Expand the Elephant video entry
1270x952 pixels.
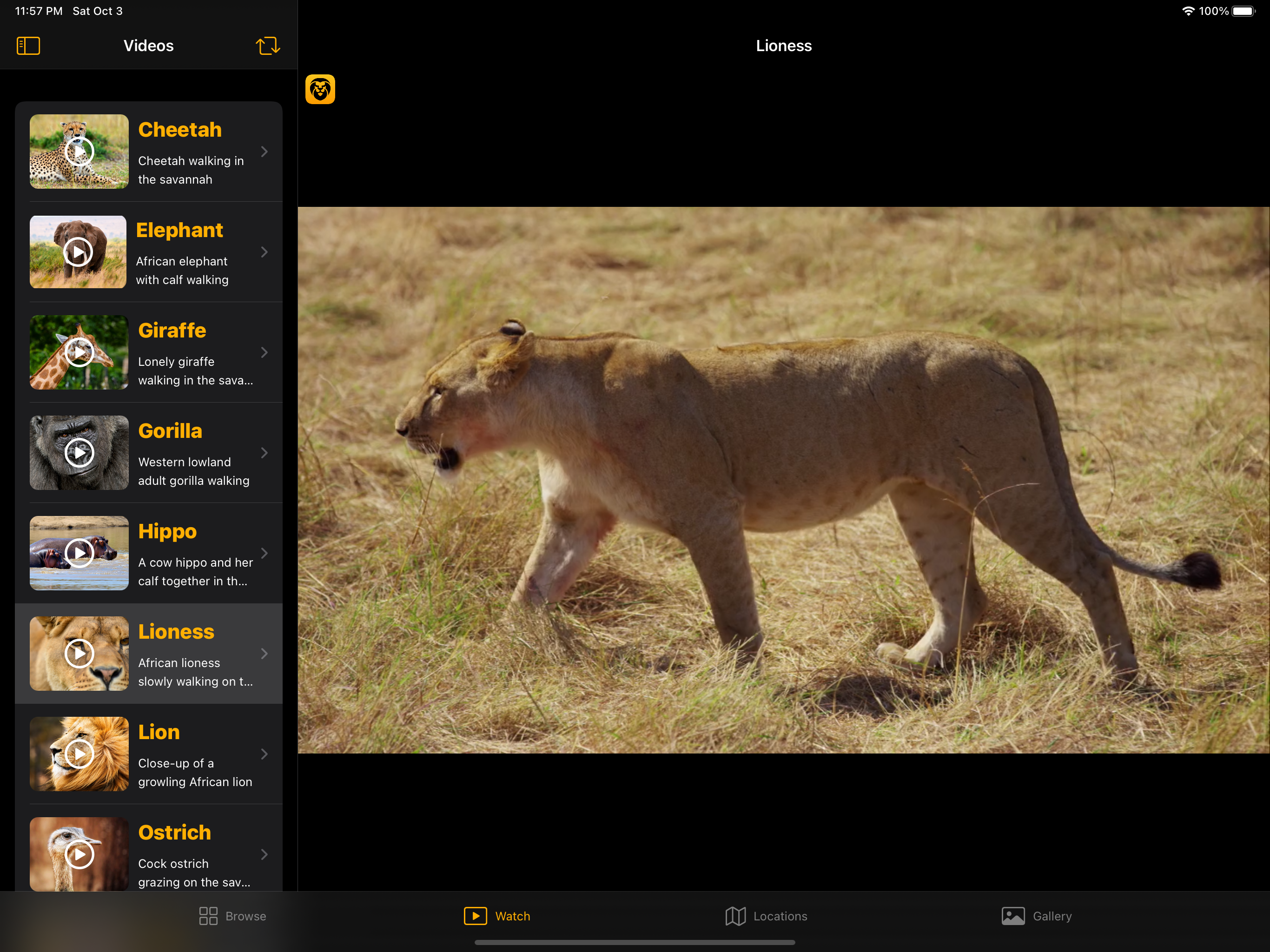click(x=265, y=252)
